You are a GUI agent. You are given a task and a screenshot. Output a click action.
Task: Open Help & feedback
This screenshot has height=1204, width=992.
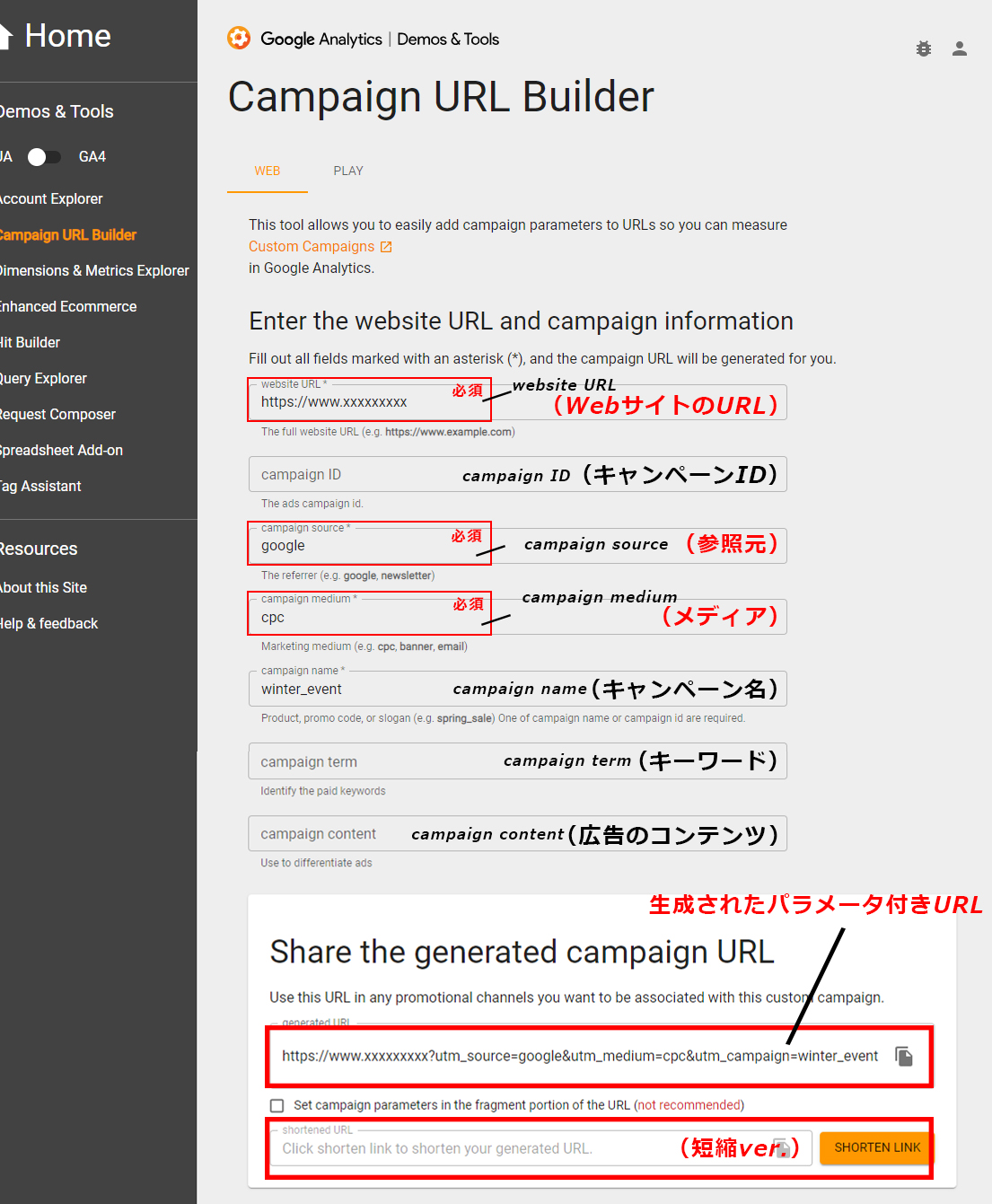(48, 623)
